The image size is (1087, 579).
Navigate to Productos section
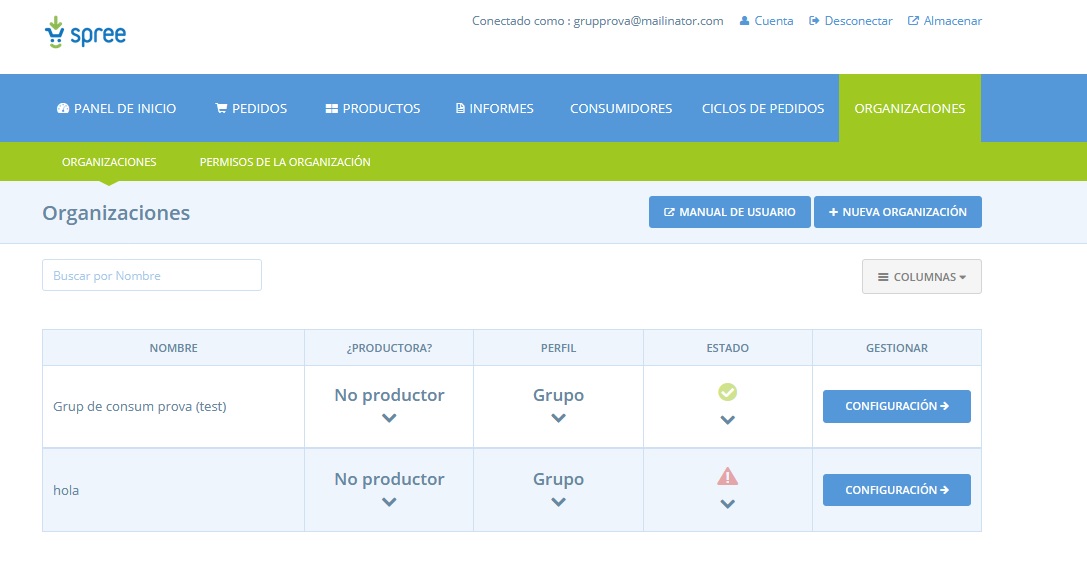pyautogui.click(x=373, y=108)
